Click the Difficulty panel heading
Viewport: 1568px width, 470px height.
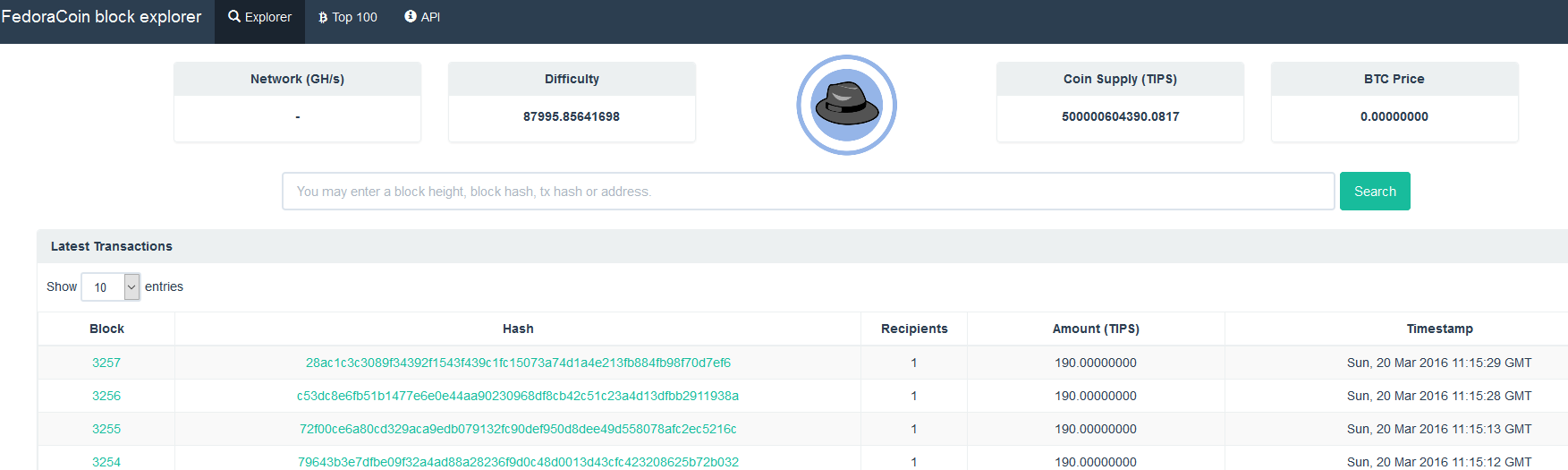572,79
